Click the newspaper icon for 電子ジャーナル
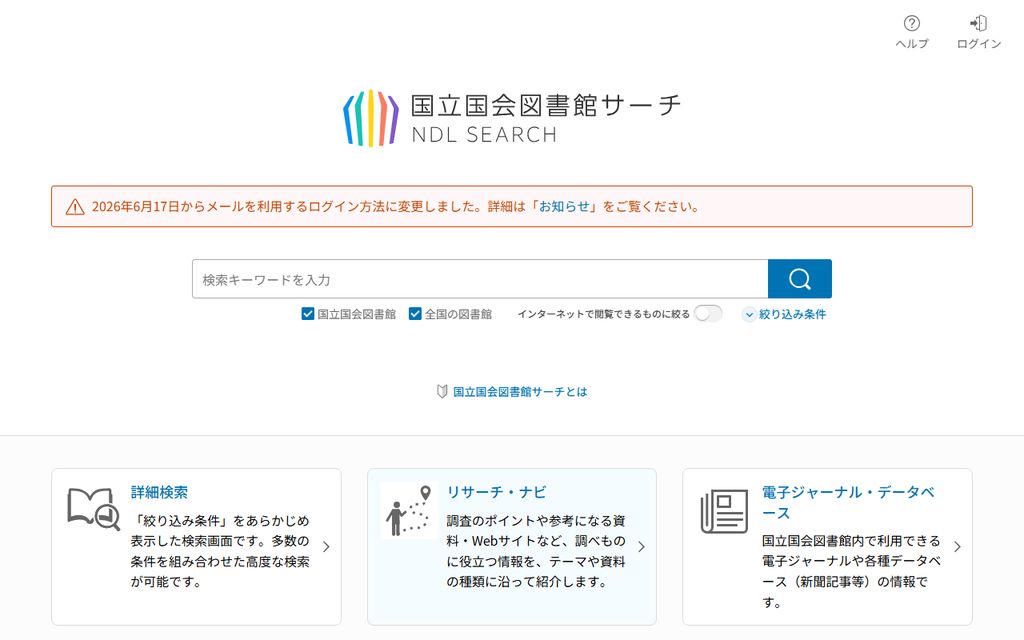The image size is (1024, 640). 724,511
